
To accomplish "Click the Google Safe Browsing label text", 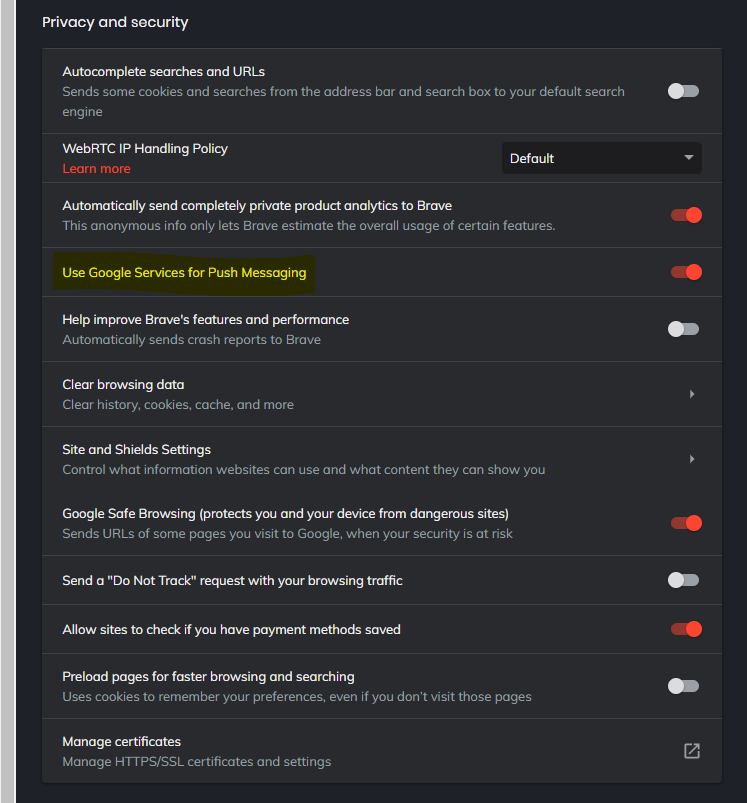I will [285, 514].
